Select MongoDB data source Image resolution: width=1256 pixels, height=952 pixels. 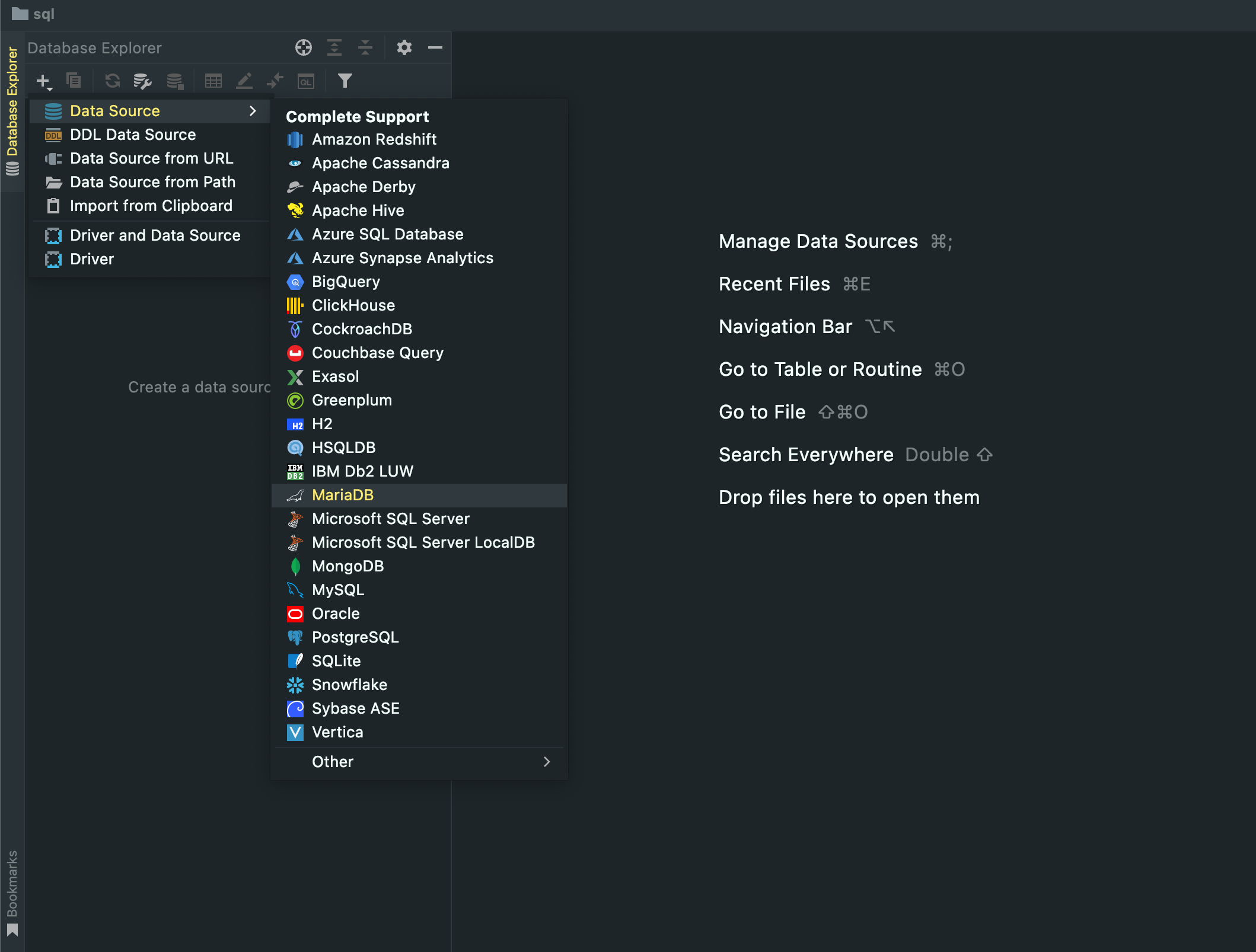coord(419,566)
